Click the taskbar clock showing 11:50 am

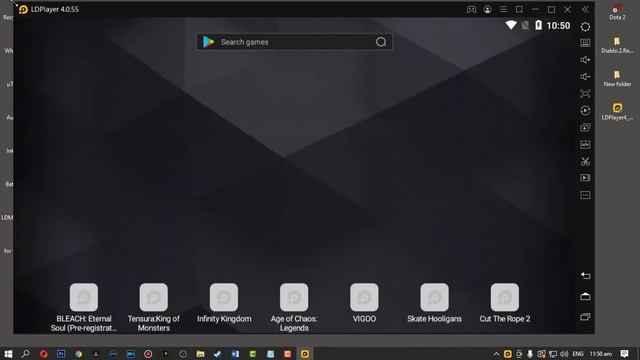(x=600, y=354)
